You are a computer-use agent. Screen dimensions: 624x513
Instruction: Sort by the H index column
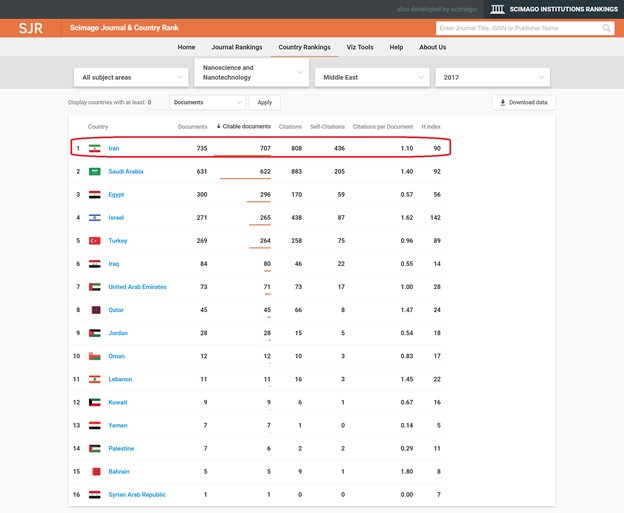[x=431, y=127]
